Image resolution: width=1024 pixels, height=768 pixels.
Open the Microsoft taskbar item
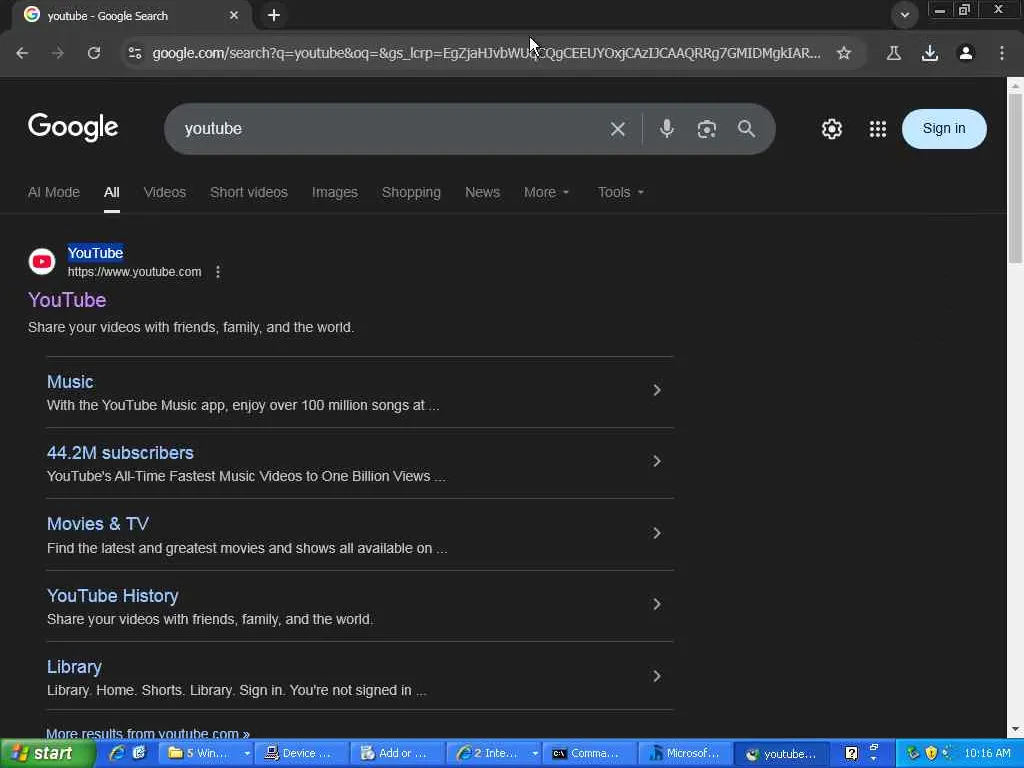(x=685, y=753)
